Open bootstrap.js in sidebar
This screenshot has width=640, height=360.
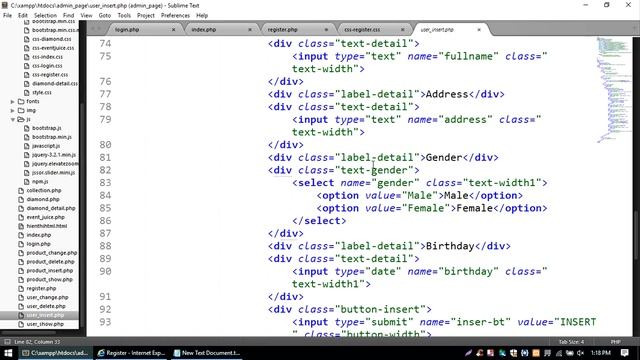(x=47, y=128)
